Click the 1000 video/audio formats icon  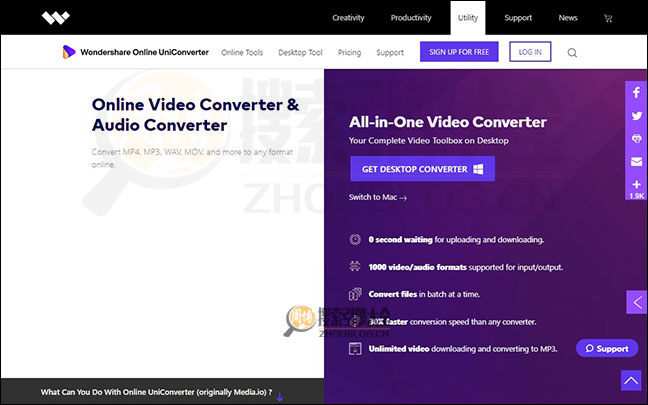tap(355, 267)
